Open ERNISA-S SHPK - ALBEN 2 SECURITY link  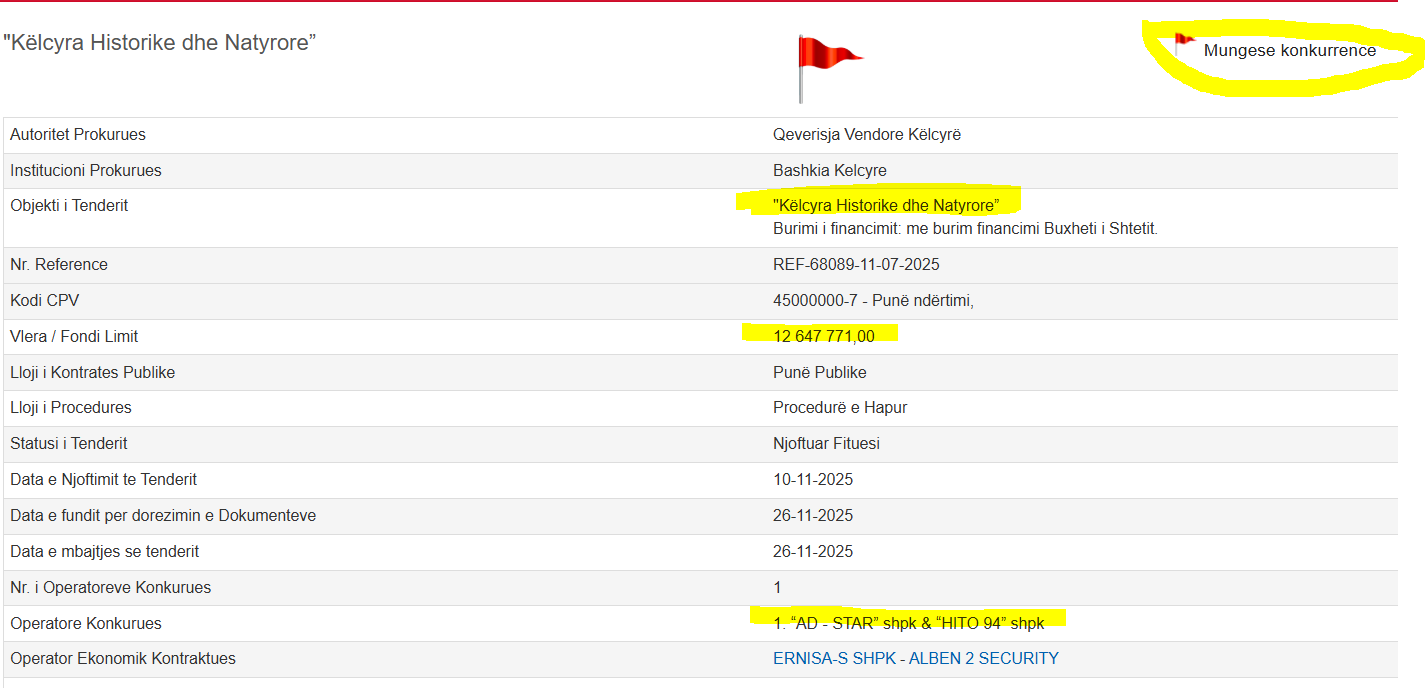[915, 659]
